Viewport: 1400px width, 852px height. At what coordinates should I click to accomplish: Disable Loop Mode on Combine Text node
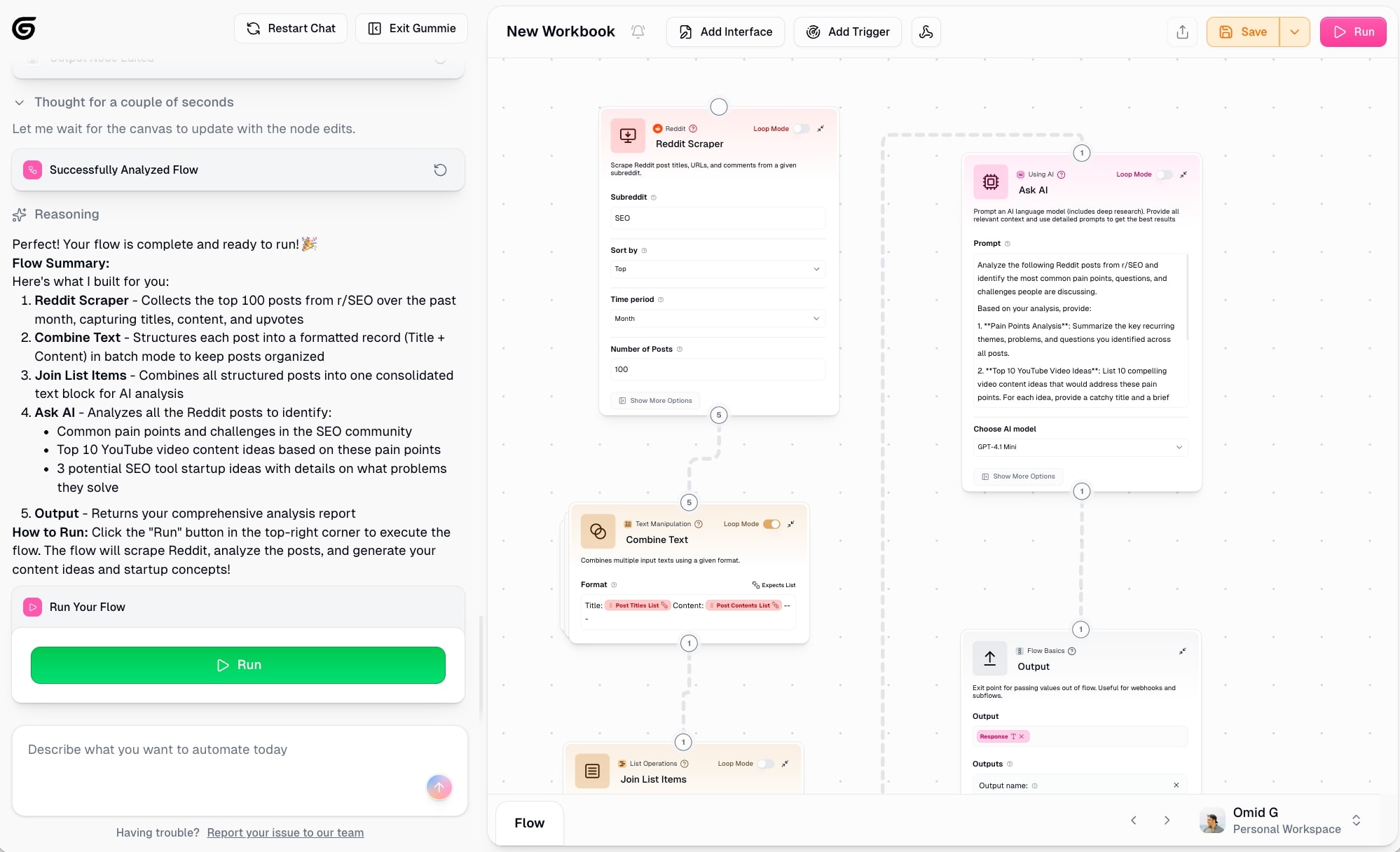tap(771, 524)
